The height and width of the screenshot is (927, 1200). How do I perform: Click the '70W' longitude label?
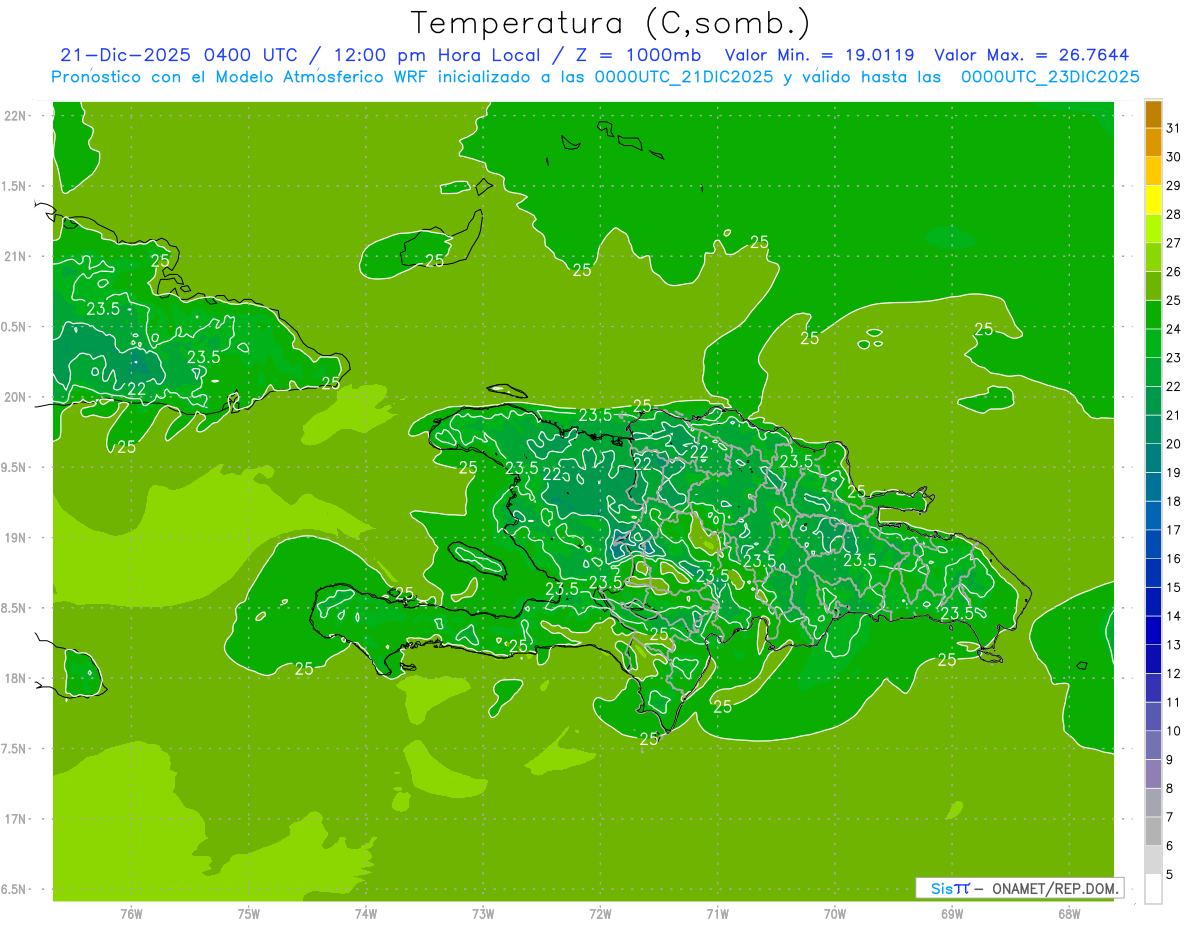pyautogui.click(x=834, y=913)
